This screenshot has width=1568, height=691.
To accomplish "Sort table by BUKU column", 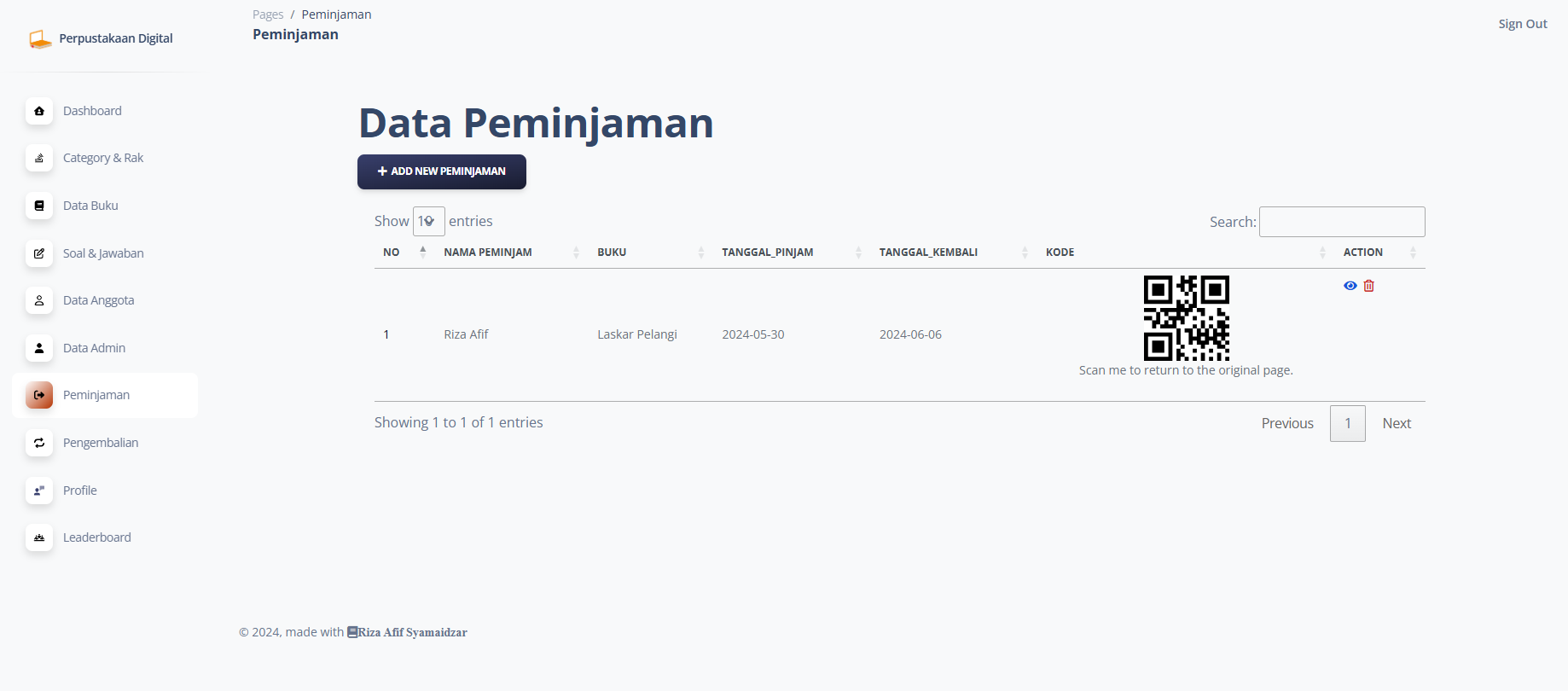I will point(651,253).
